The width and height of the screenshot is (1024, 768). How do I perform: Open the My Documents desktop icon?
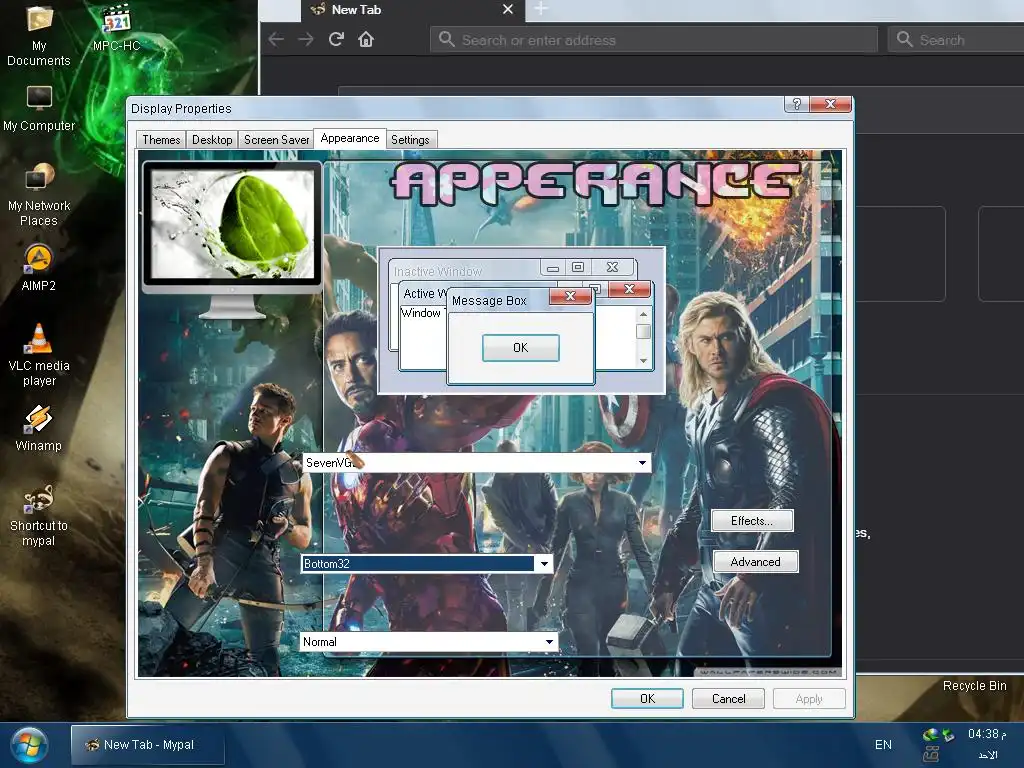click(39, 36)
